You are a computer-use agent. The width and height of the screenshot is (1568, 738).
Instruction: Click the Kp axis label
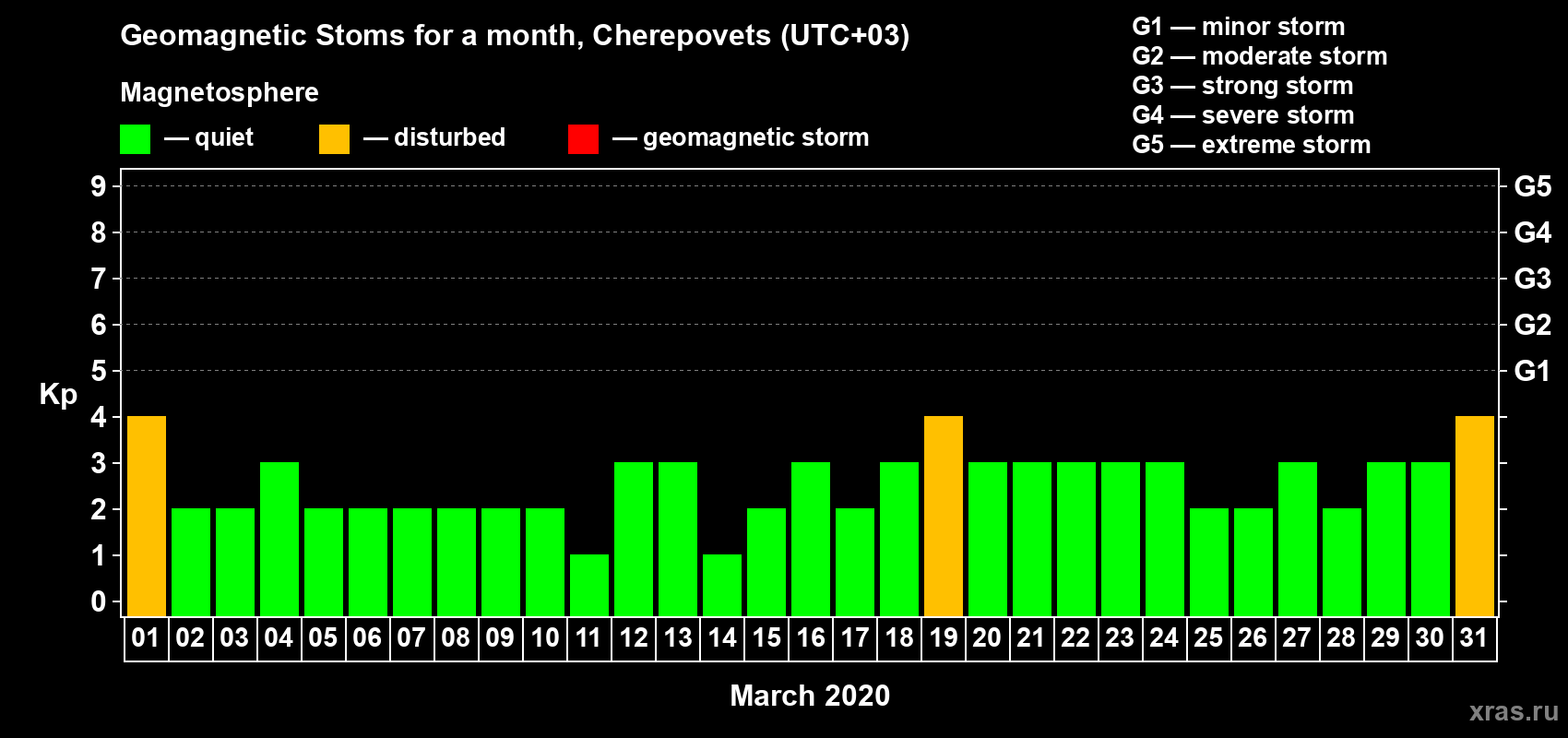click(58, 395)
